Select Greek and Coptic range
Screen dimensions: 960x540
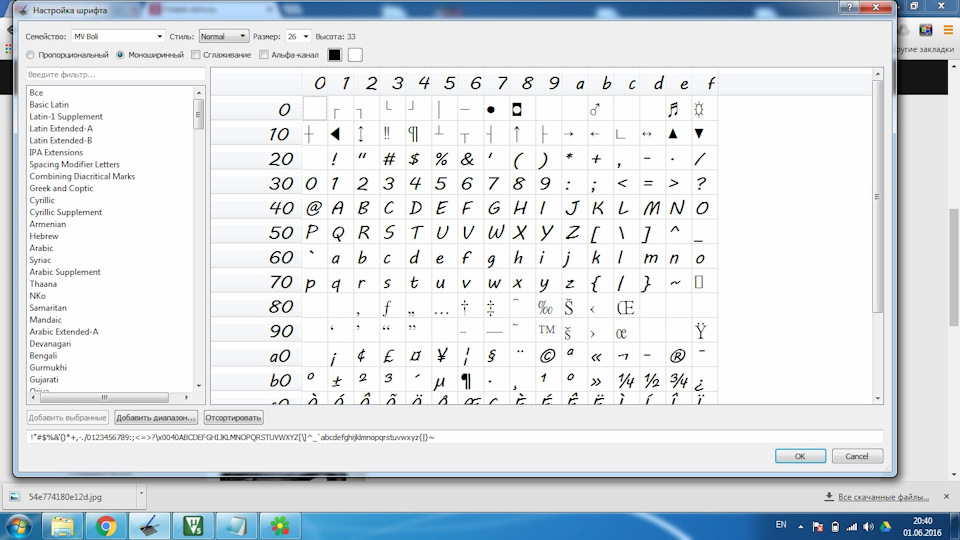(61, 188)
